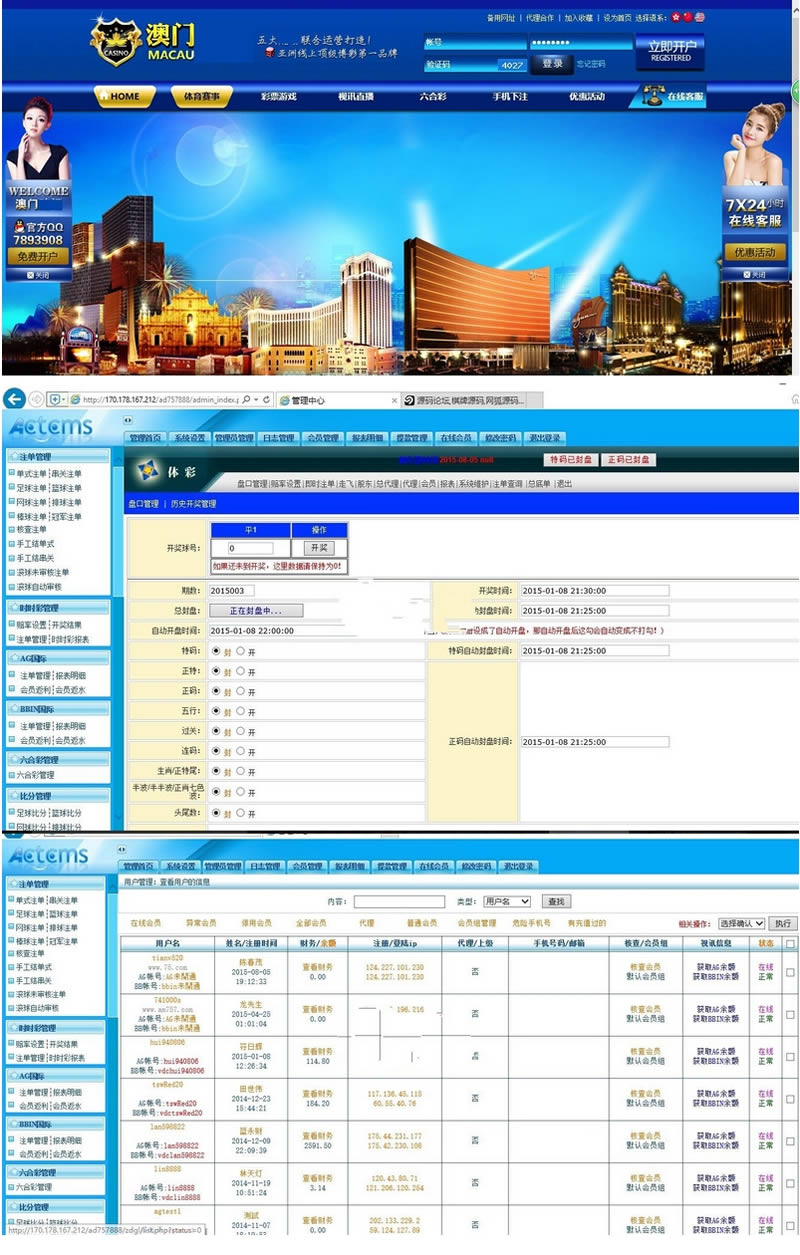Click the 体彩 blue star icon
Image resolution: width=800 pixels, height=1255 pixels.
tap(148, 468)
